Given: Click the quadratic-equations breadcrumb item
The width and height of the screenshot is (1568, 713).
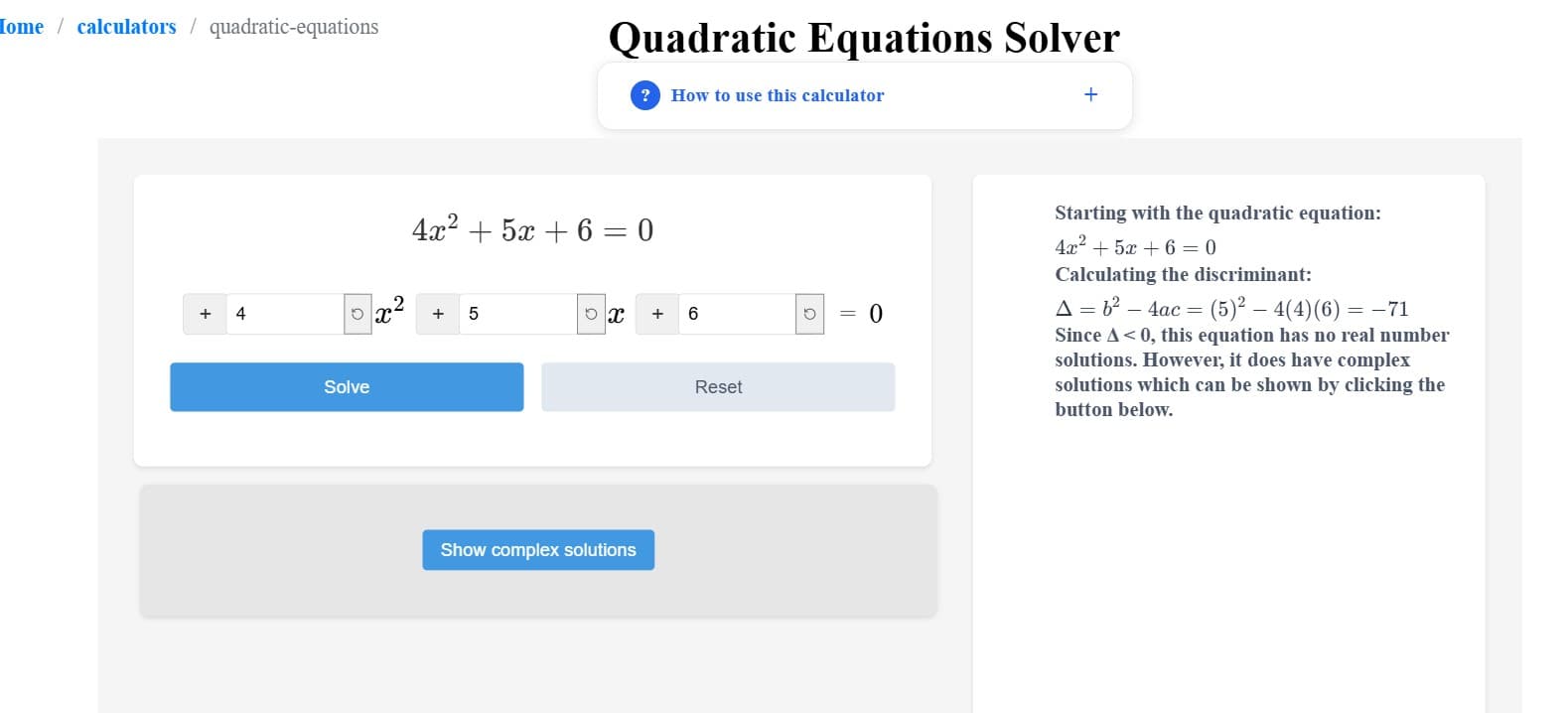Looking at the screenshot, I should pyautogui.click(x=293, y=26).
